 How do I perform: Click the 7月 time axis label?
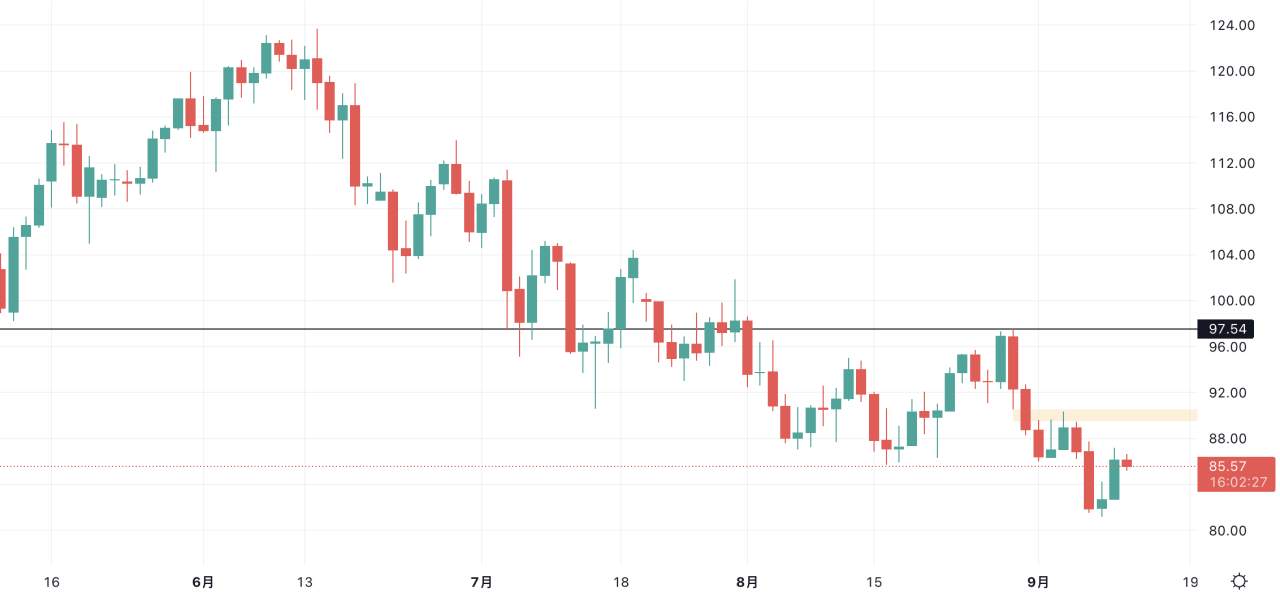tap(482, 581)
